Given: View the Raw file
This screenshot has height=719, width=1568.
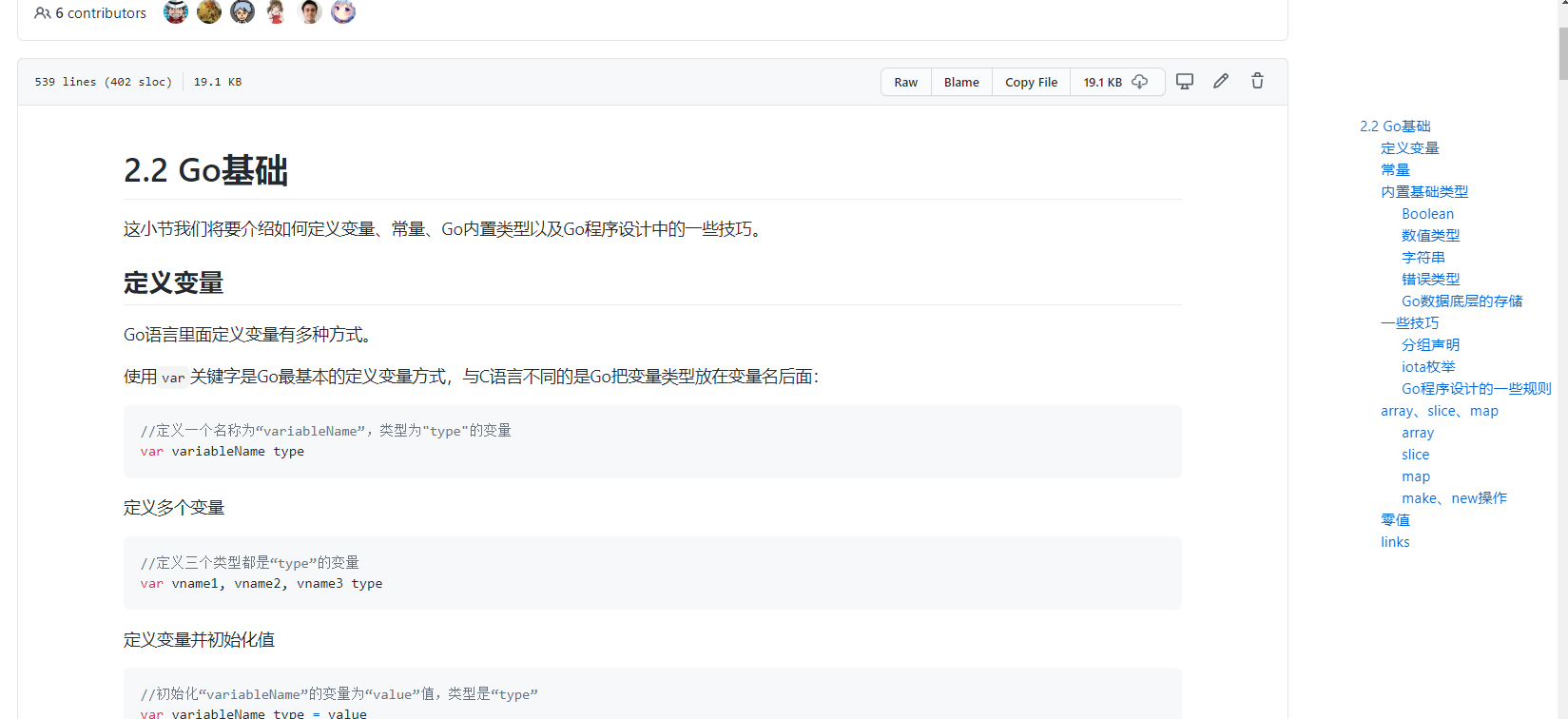Looking at the screenshot, I should click(905, 83).
